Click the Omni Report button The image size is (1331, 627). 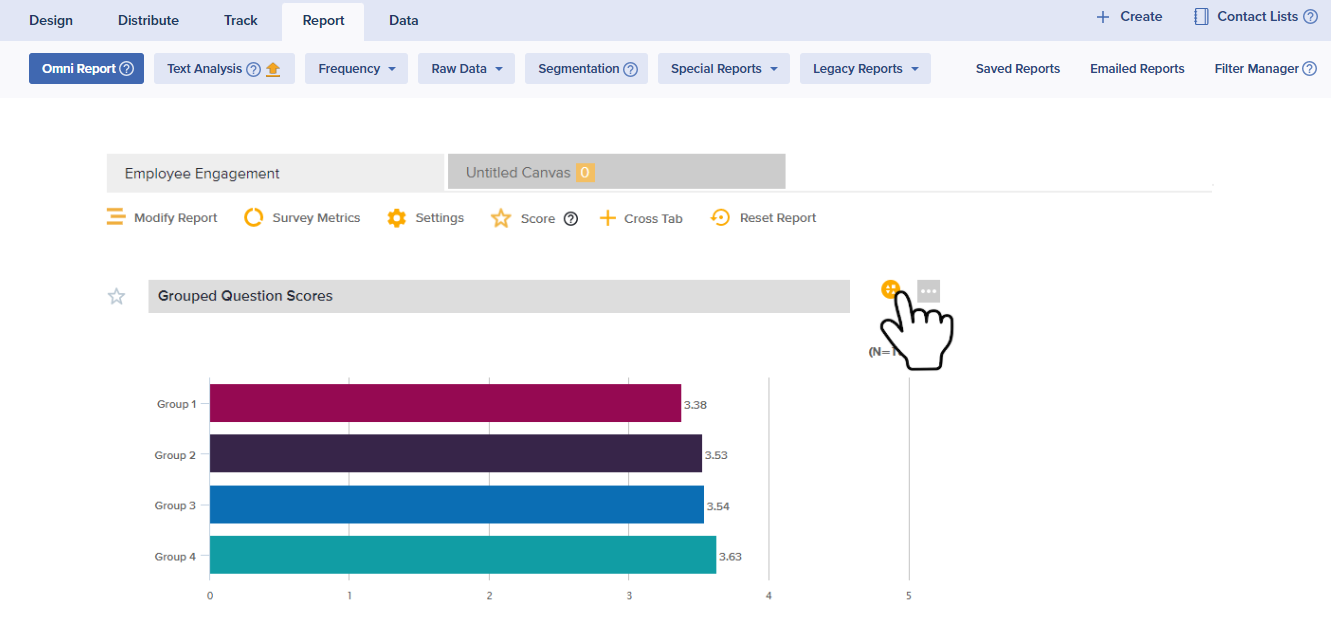tap(87, 69)
